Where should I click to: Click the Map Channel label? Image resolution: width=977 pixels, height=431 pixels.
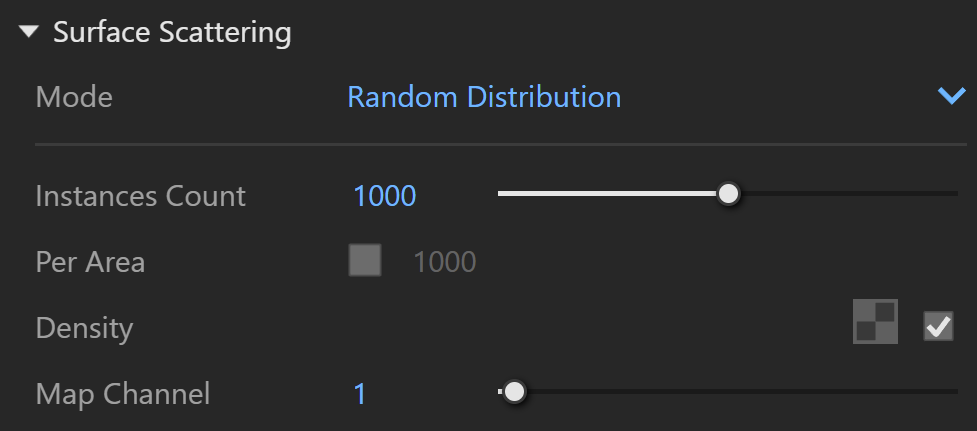point(123,394)
